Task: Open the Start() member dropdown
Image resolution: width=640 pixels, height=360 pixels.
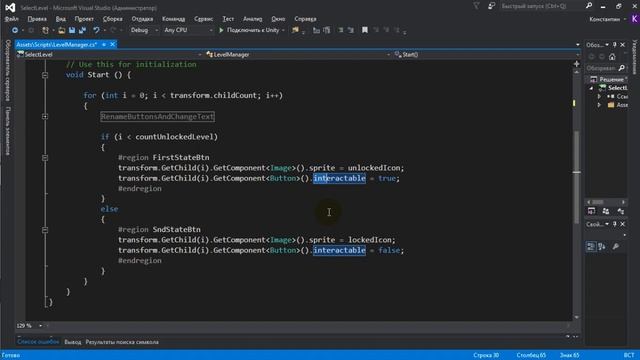Action: coord(578,55)
